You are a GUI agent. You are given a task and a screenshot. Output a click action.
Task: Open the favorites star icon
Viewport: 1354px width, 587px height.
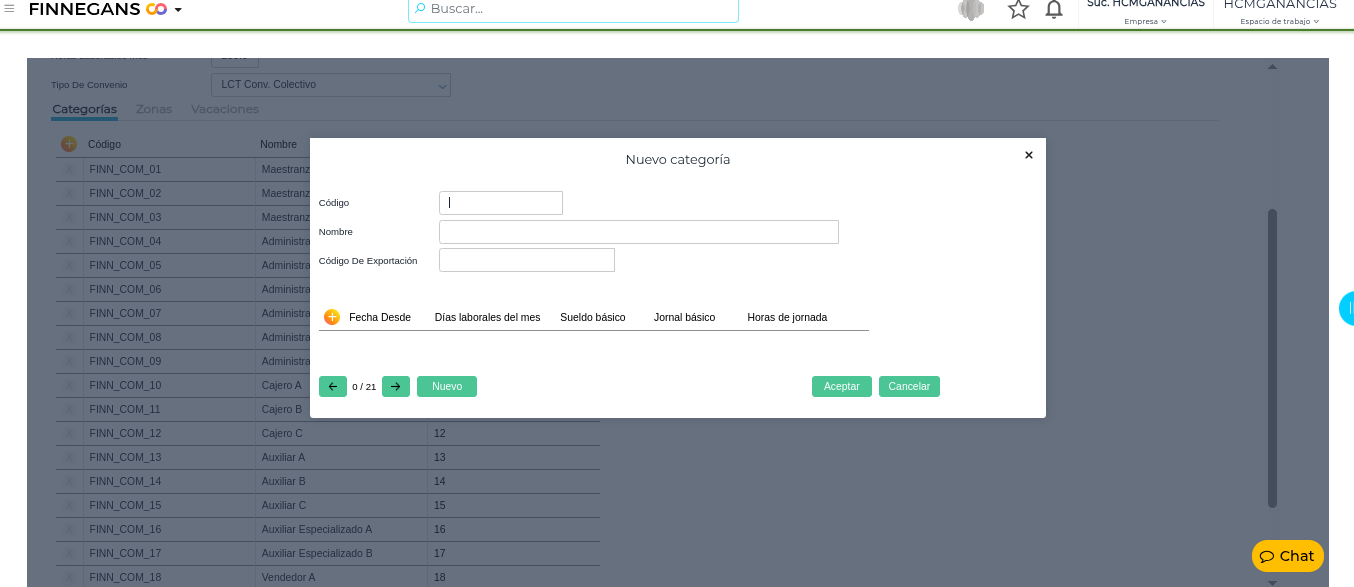tap(1018, 9)
